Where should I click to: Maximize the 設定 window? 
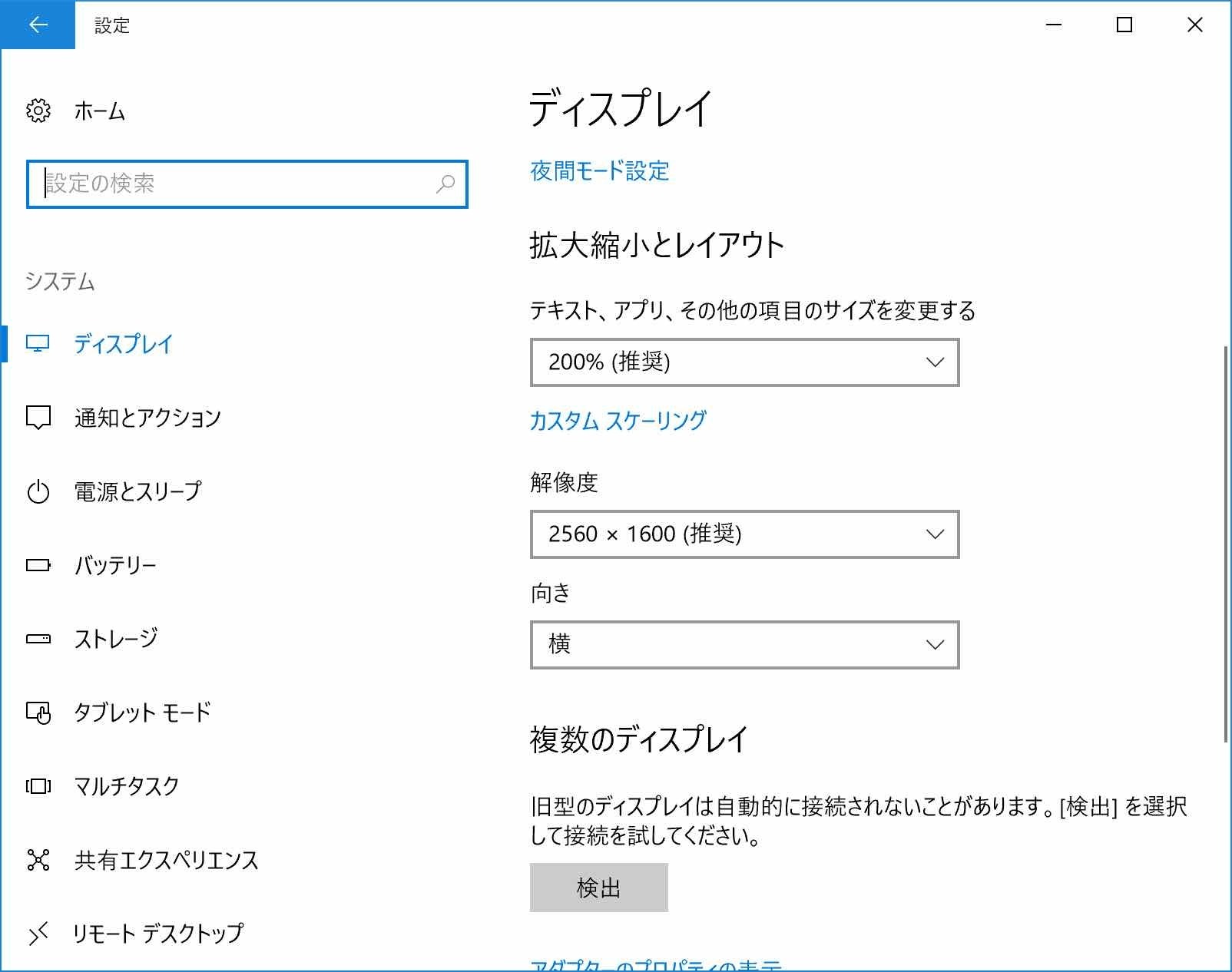pyautogui.click(x=1124, y=25)
